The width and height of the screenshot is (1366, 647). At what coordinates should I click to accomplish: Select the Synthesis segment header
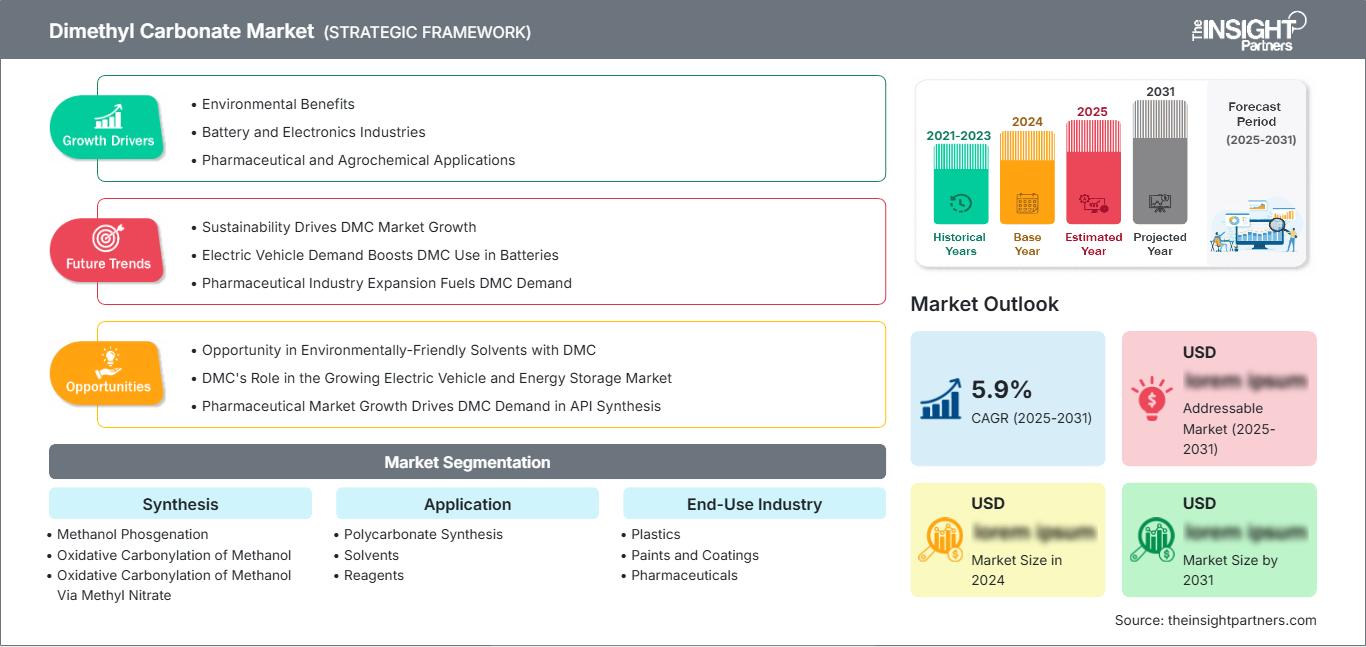tap(180, 504)
